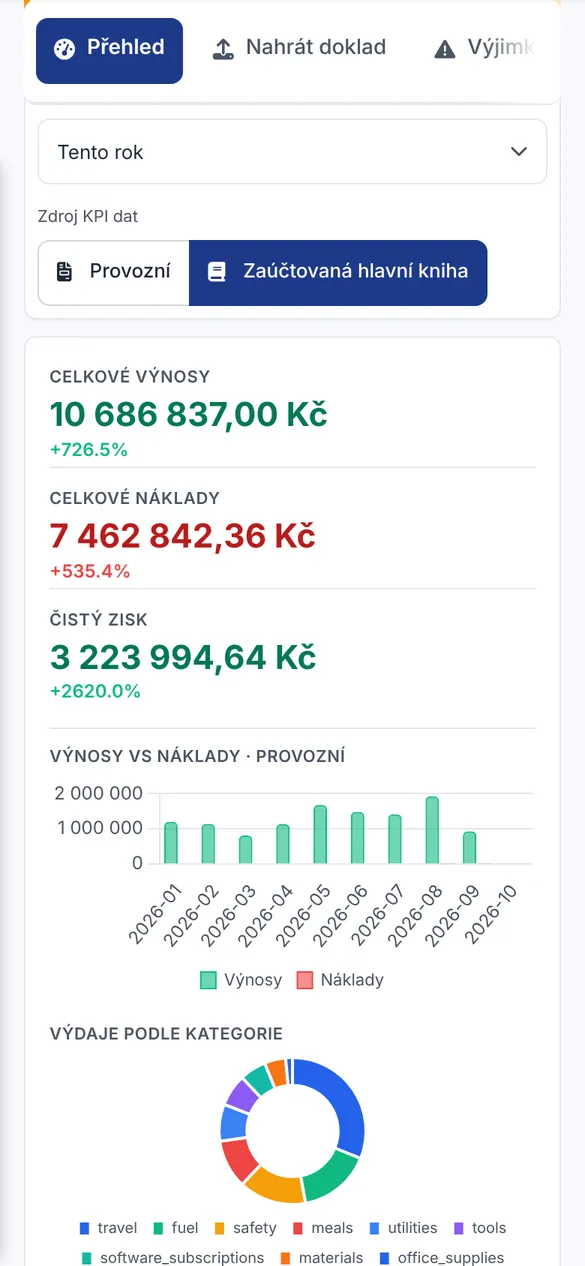Click the 1 000 000 axis label
This screenshot has width=585, height=1266.
tap(99, 828)
